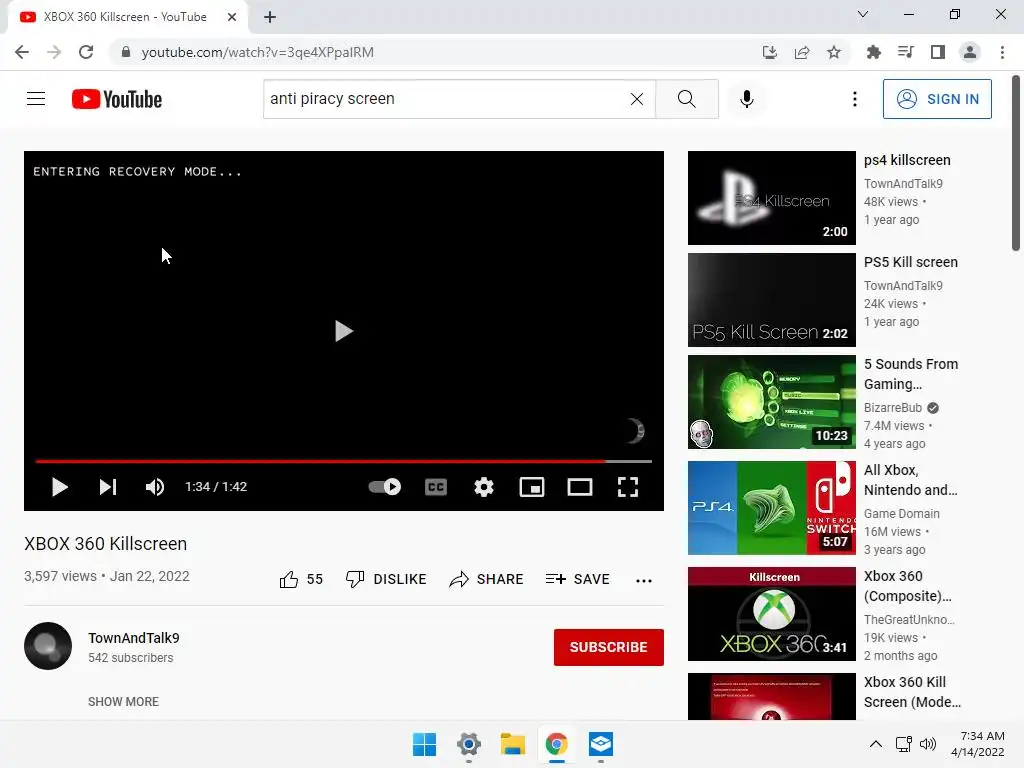This screenshot has height=768, width=1024.
Task: Expand description with SHOW MORE
Action: coord(123,701)
